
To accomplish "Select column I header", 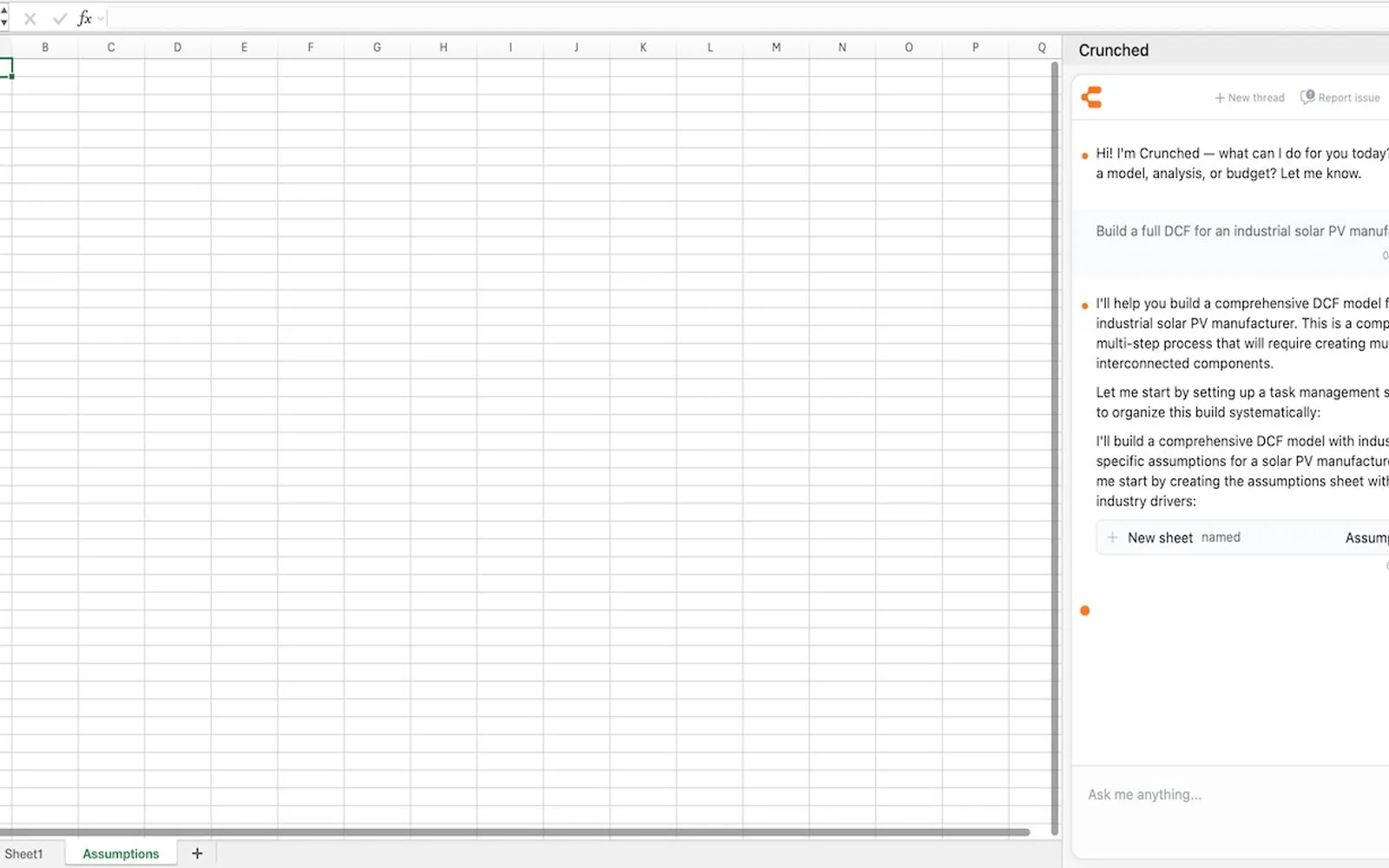I will (510, 48).
